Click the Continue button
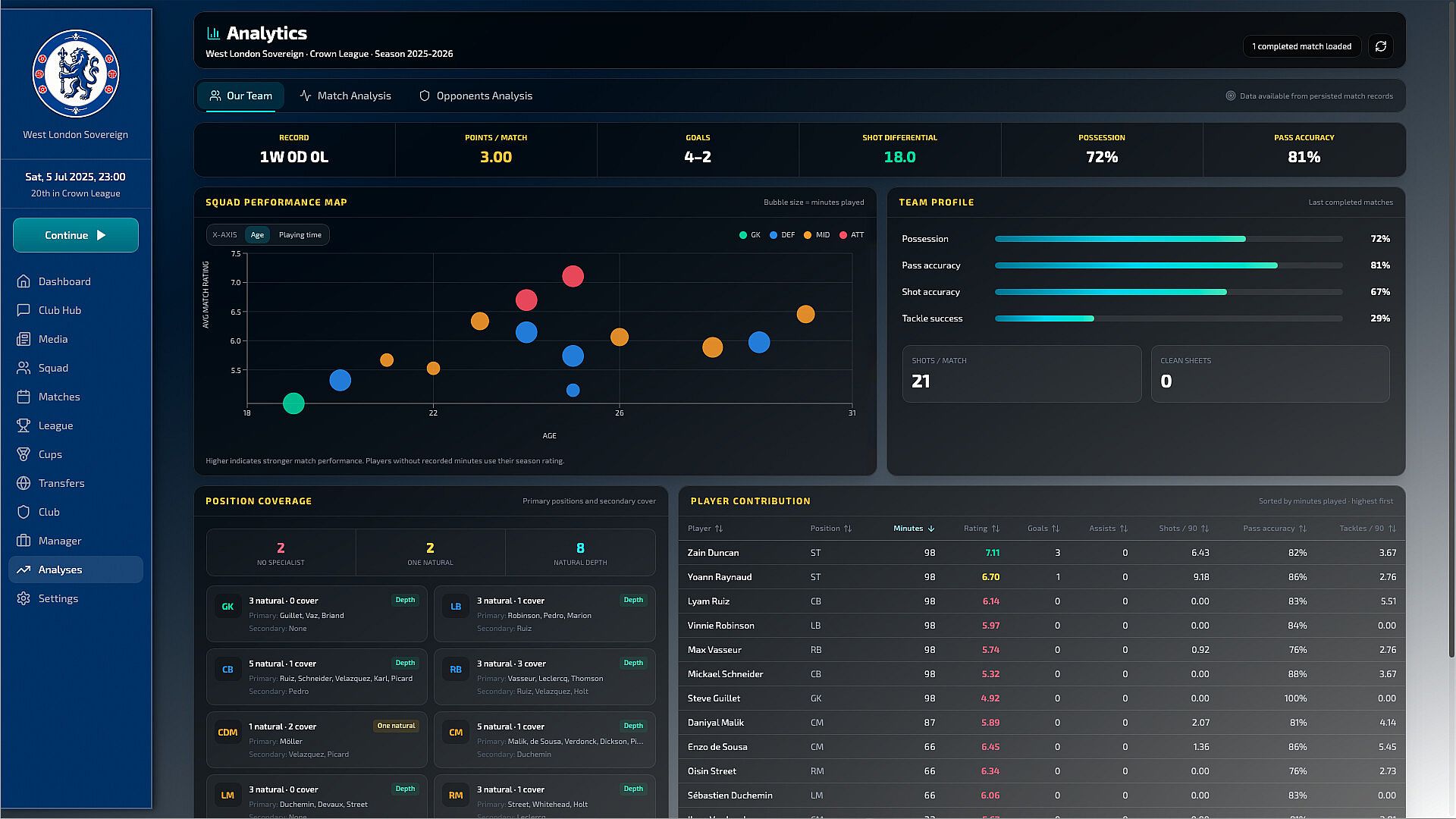Viewport: 1456px width, 819px height. point(76,235)
